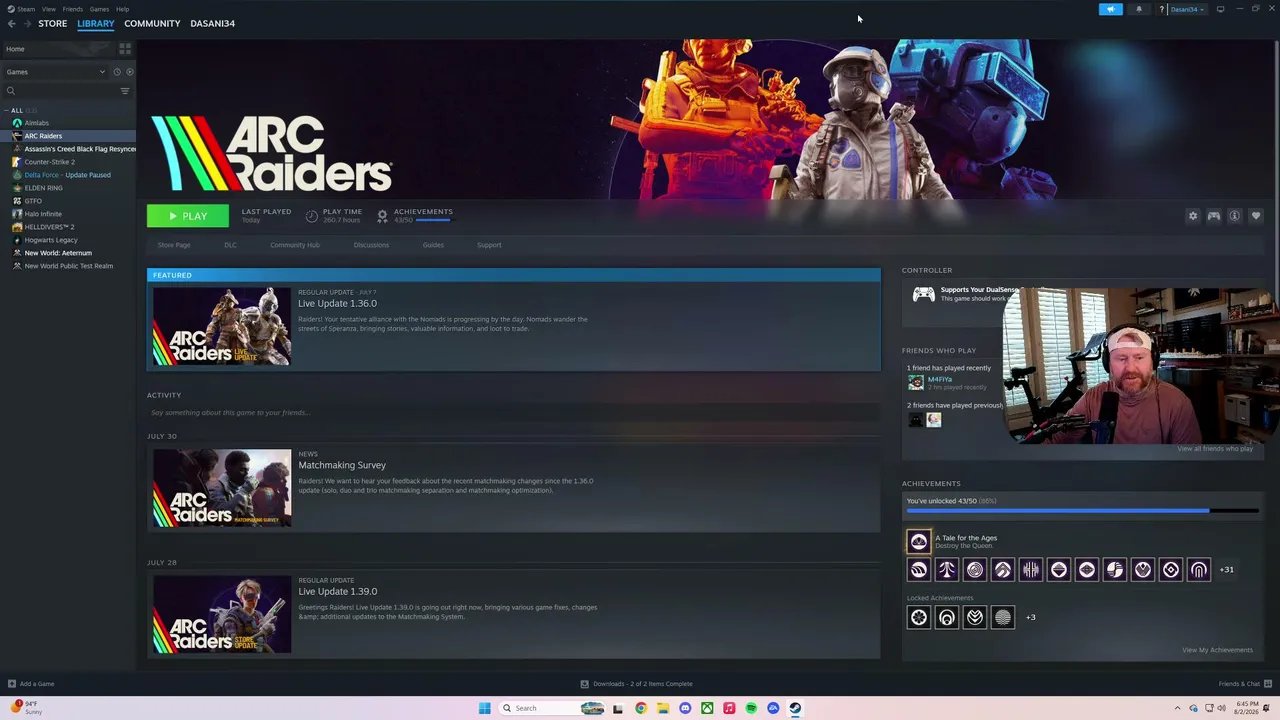The image size is (1280, 720).
Task: Add ARC Raiders to favorites heart
Action: click(x=1256, y=216)
